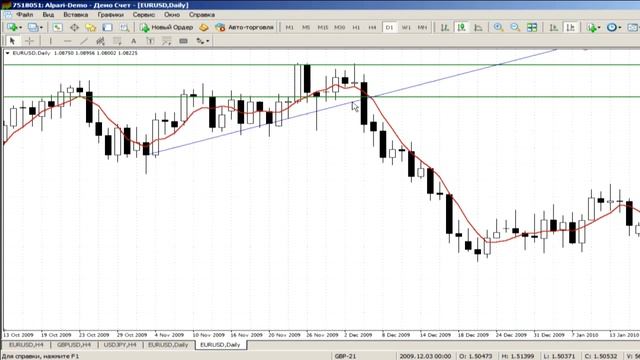Image resolution: width=640 pixels, height=360 pixels.
Task: Switch to the inactive EURUSD,Daily tab
Action: pos(168,345)
